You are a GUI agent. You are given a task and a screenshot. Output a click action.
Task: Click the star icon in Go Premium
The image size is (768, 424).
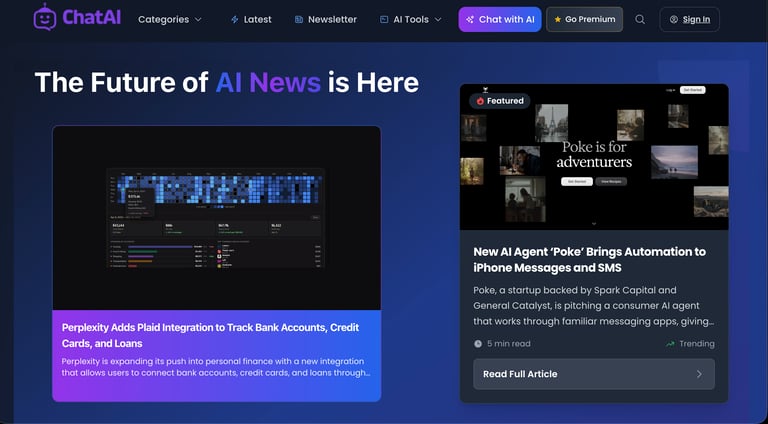557,20
